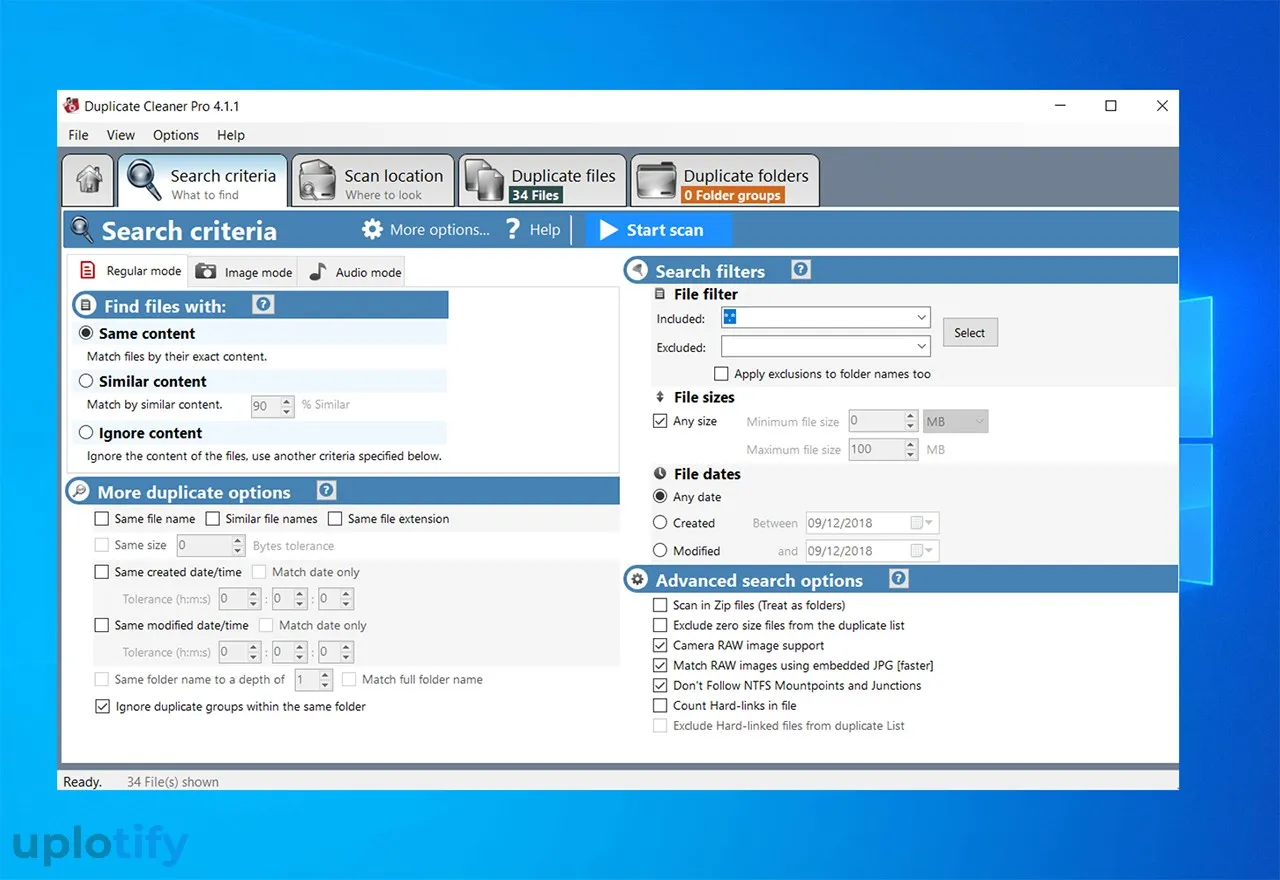
Task: Click the Duplicate folders tab folder icon
Action: [x=655, y=180]
